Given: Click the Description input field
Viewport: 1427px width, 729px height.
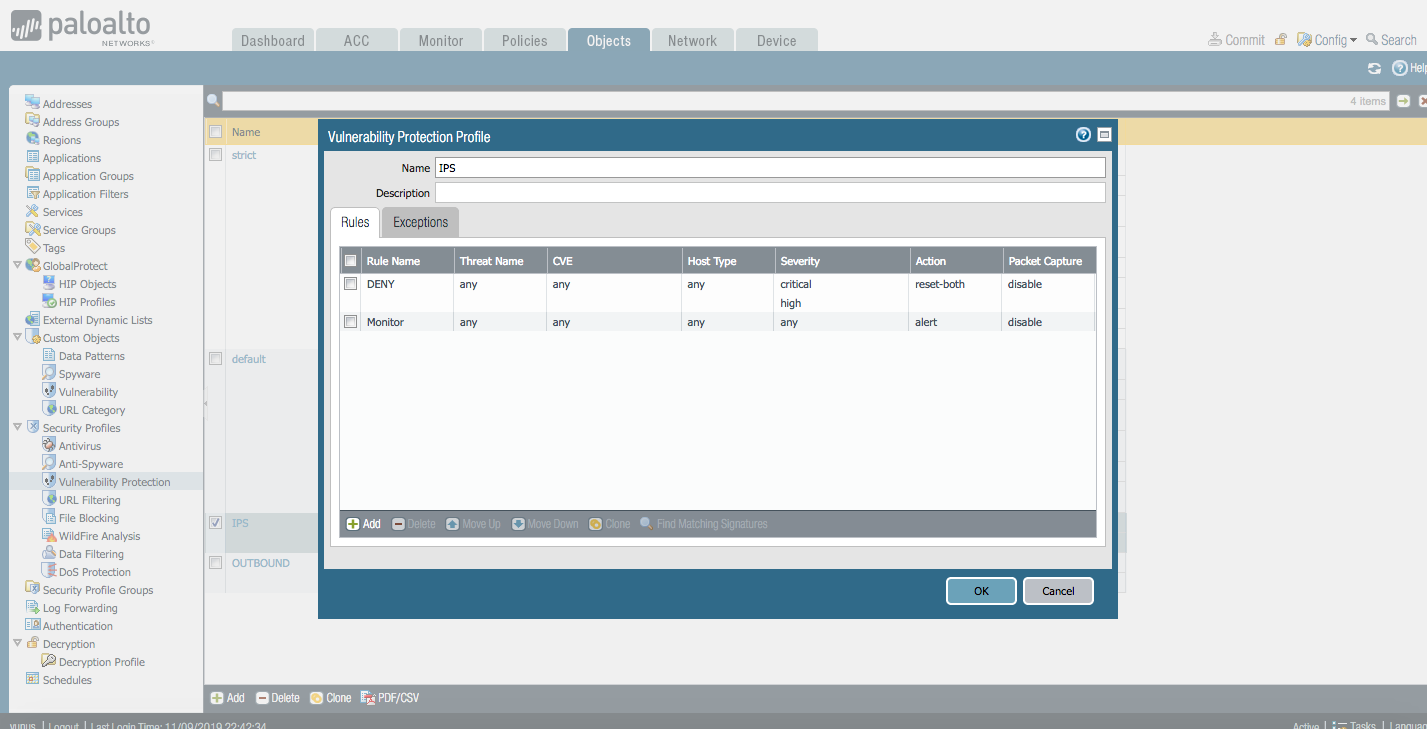Looking at the screenshot, I should pos(770,193).
